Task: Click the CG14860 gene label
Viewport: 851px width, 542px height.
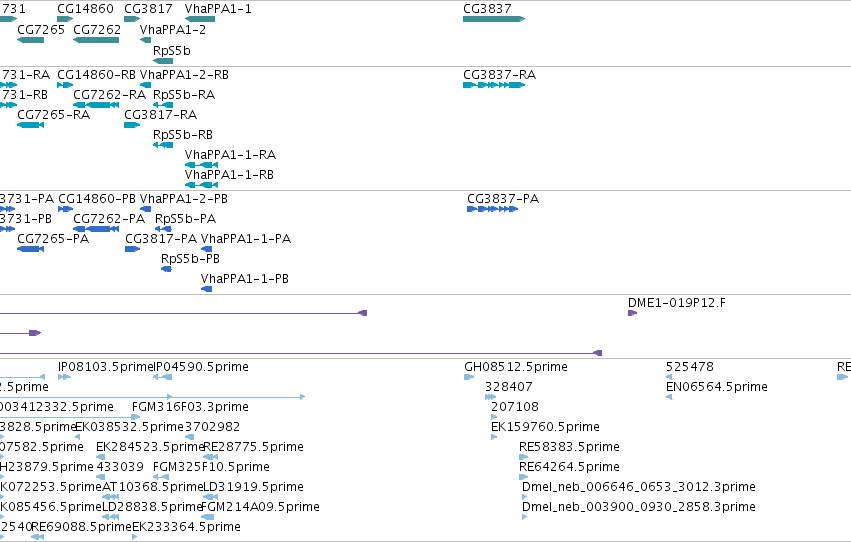Action: (85, 9)
